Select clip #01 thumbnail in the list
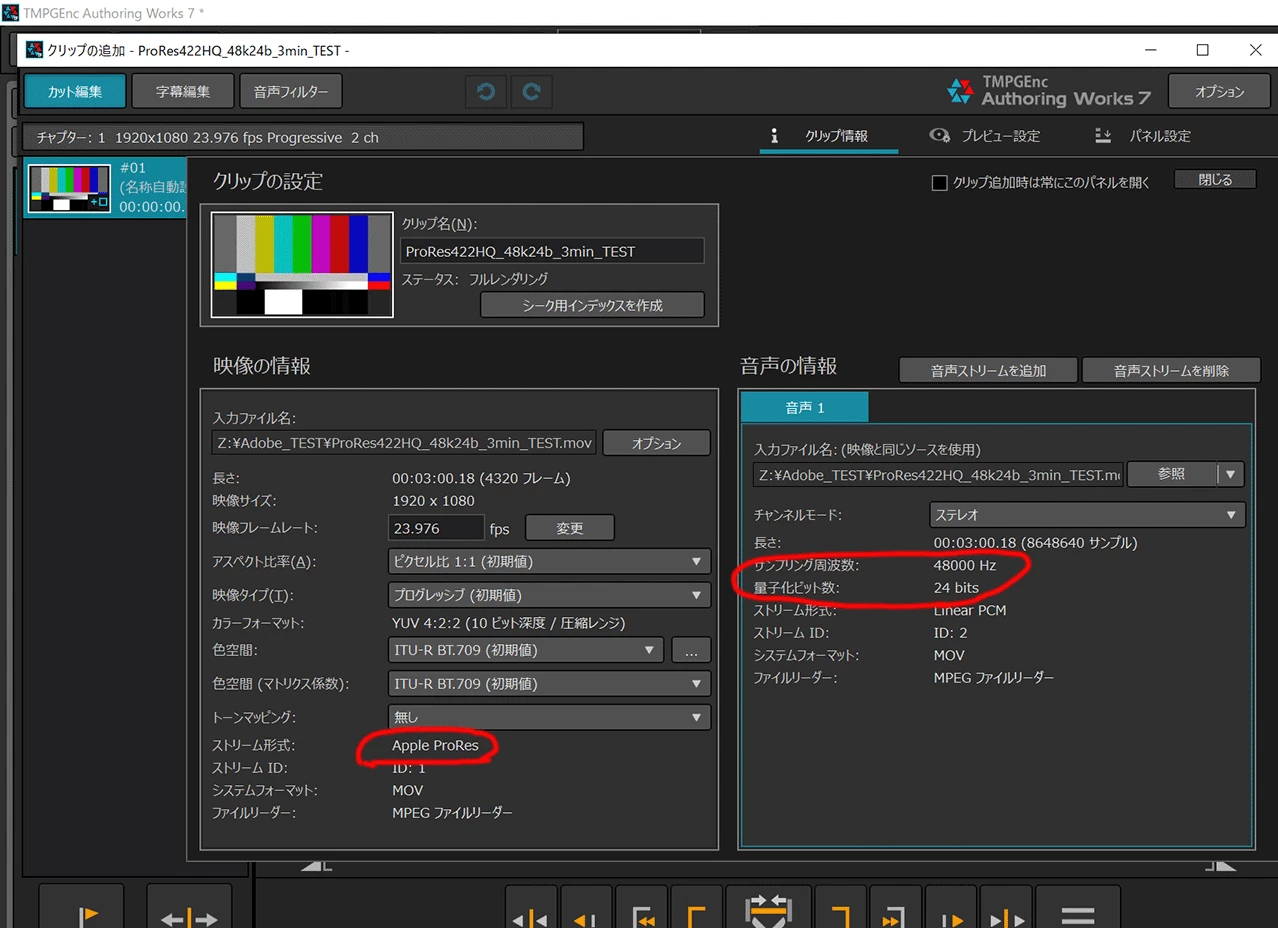This screenshot has height=928, width=1278. [x=69, y=189]
